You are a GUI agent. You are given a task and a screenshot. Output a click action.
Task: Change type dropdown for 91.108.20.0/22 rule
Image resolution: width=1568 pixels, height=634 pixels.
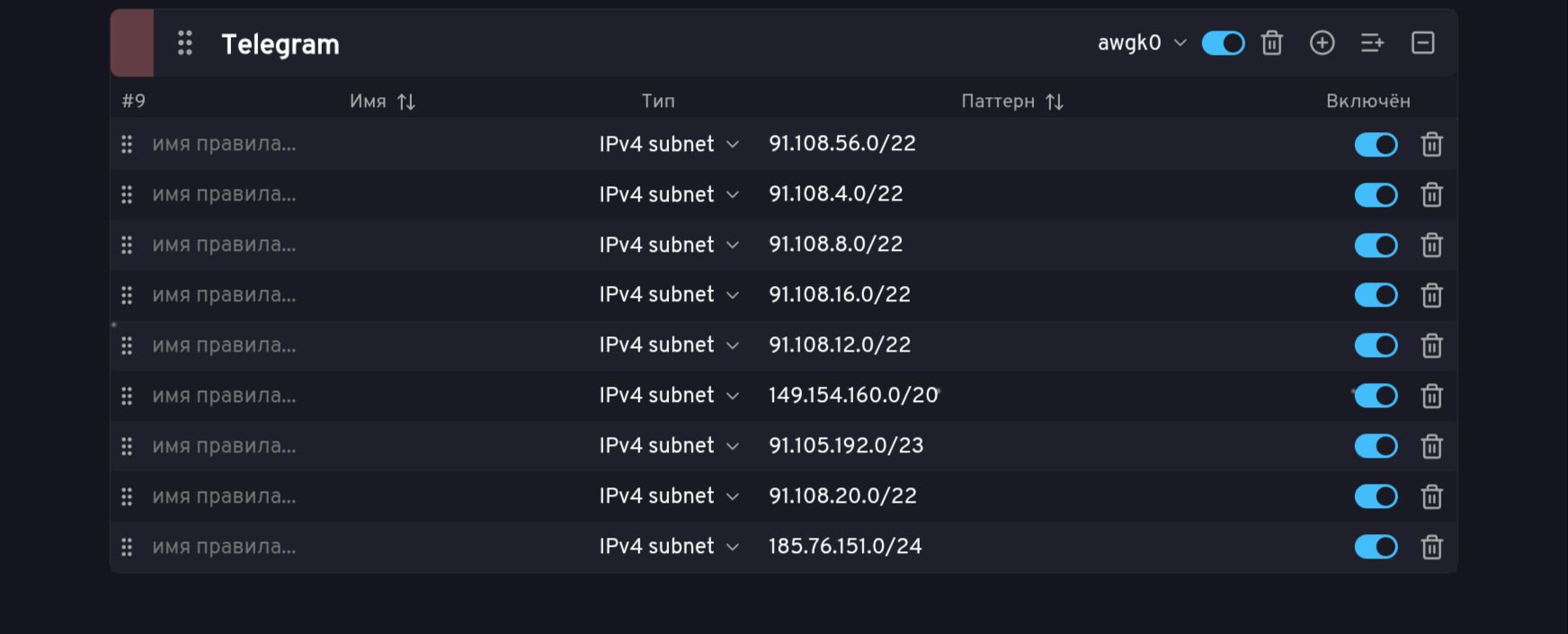669,496
